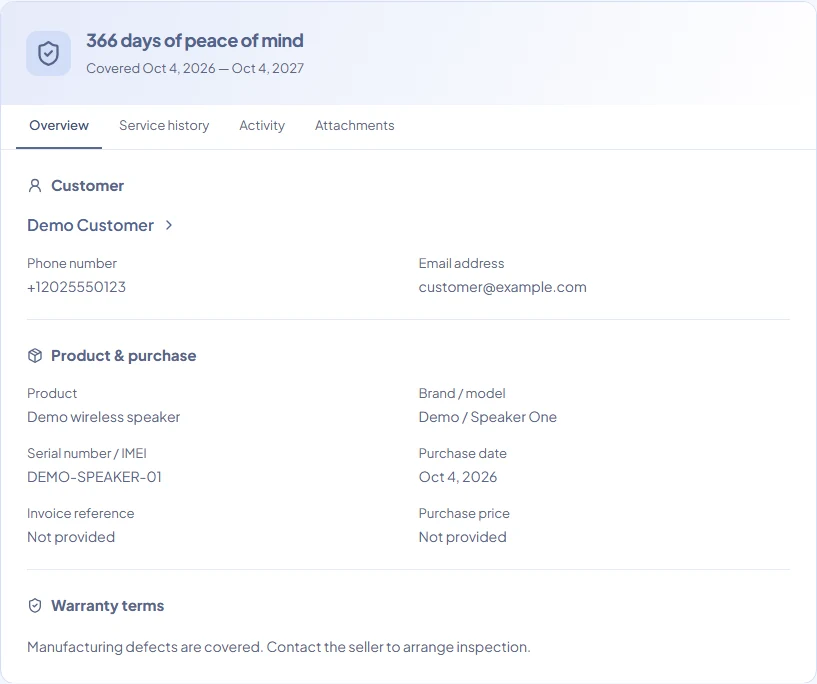Click purchase date value Oct 4, 2026
817x684 pixels.
[458, 477]
